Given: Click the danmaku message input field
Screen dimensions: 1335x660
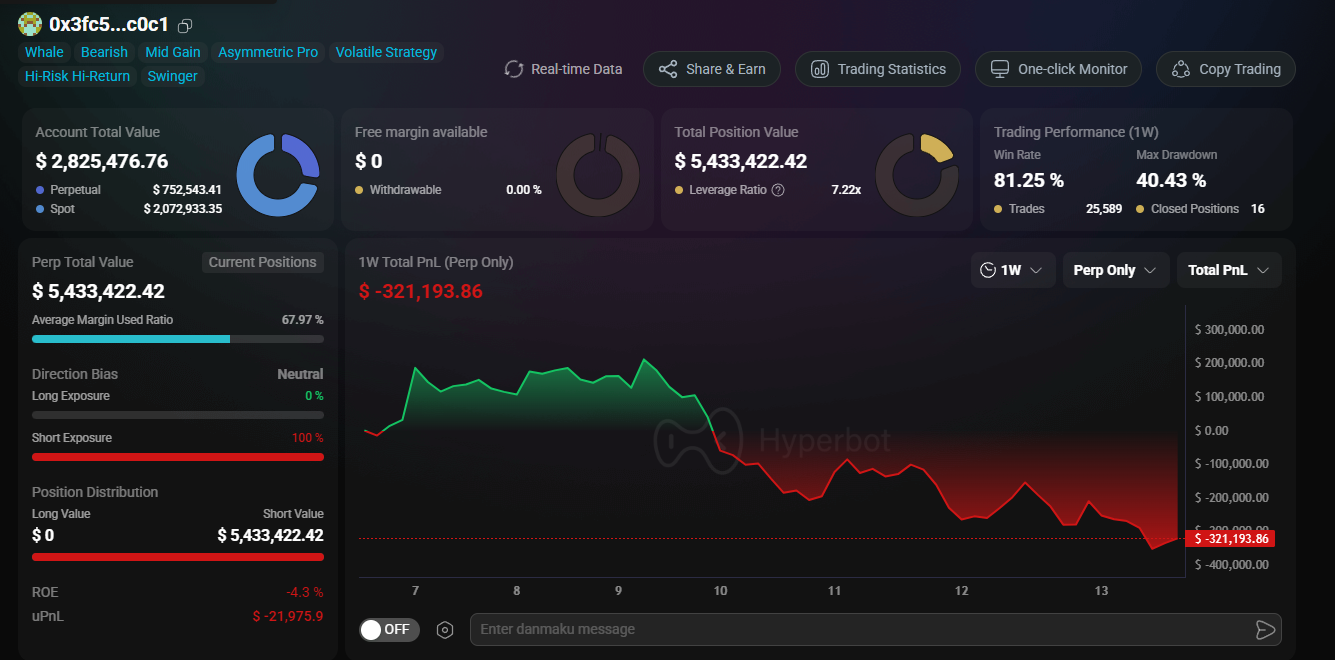Looking at the screenshot, I should [860, 629].
